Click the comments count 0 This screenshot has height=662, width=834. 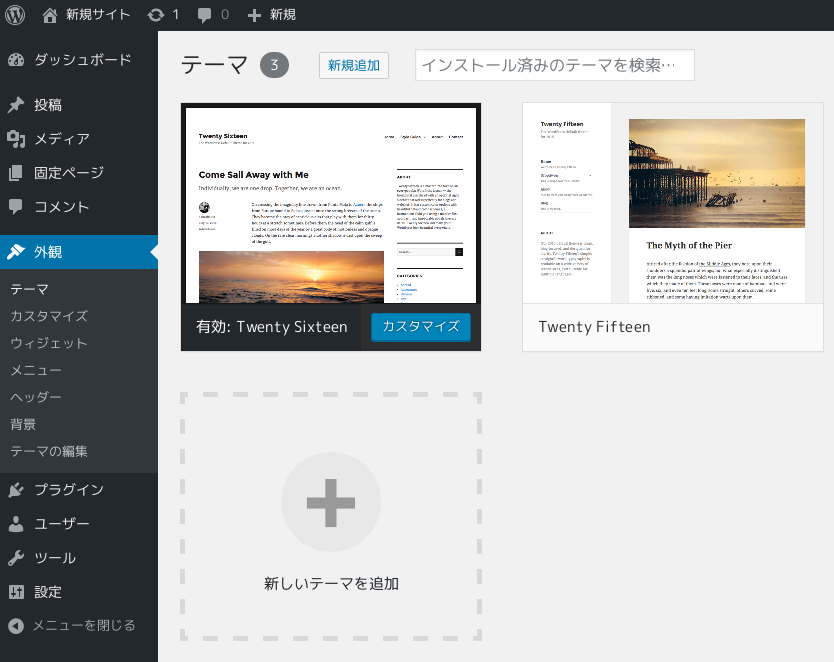tap(225, 15)
